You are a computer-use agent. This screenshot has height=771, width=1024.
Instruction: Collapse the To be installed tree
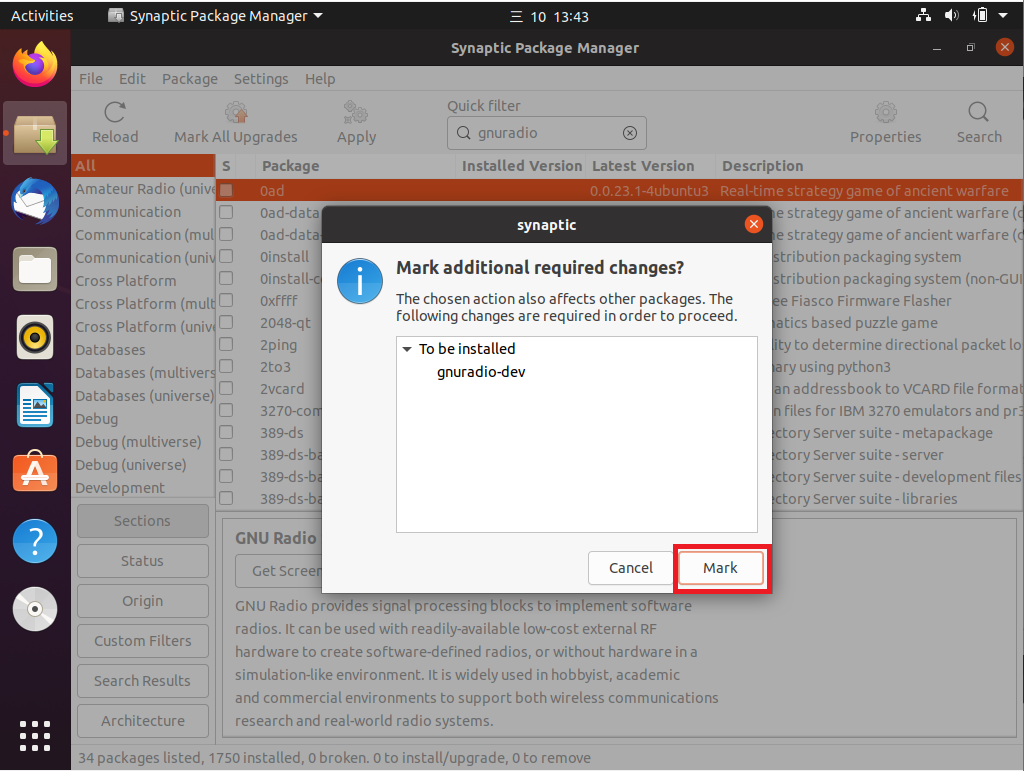(406, 349)
